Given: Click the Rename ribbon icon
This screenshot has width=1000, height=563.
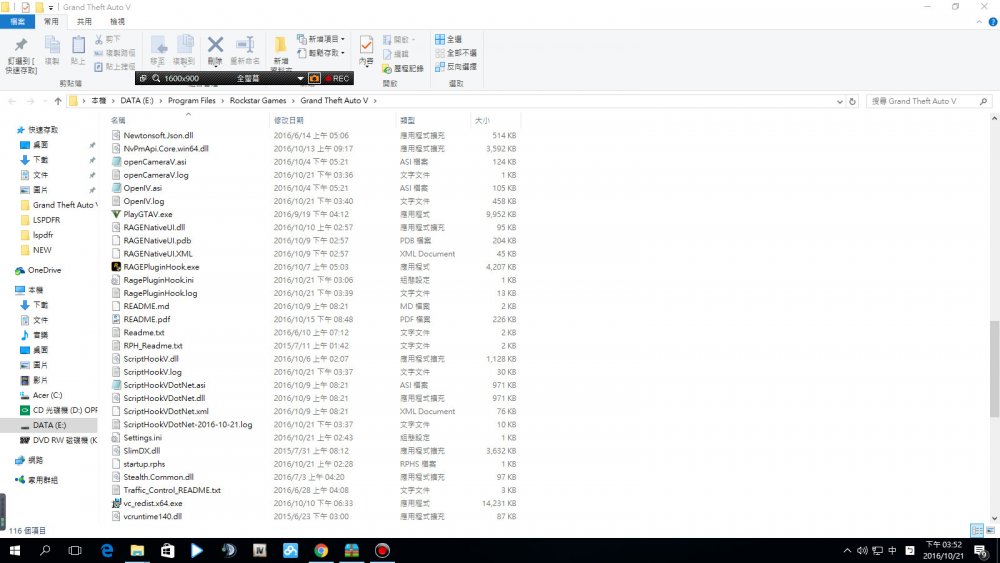Looking at the screenshot, I should 245,45.
